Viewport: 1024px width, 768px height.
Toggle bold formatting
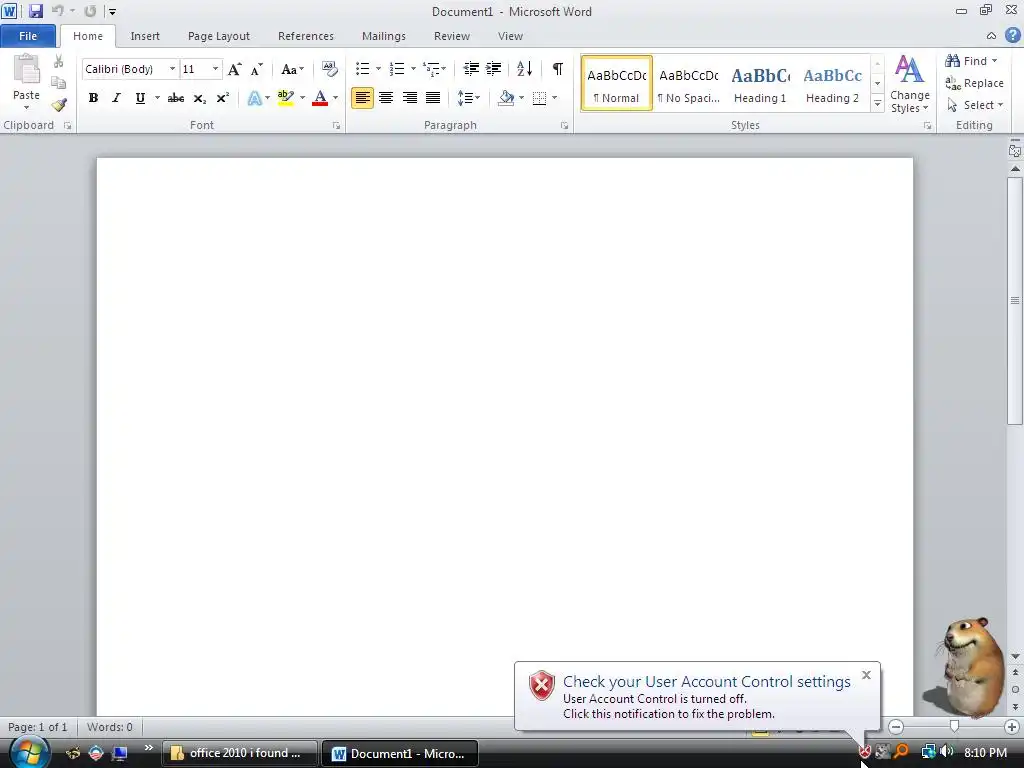pos(93,98)
